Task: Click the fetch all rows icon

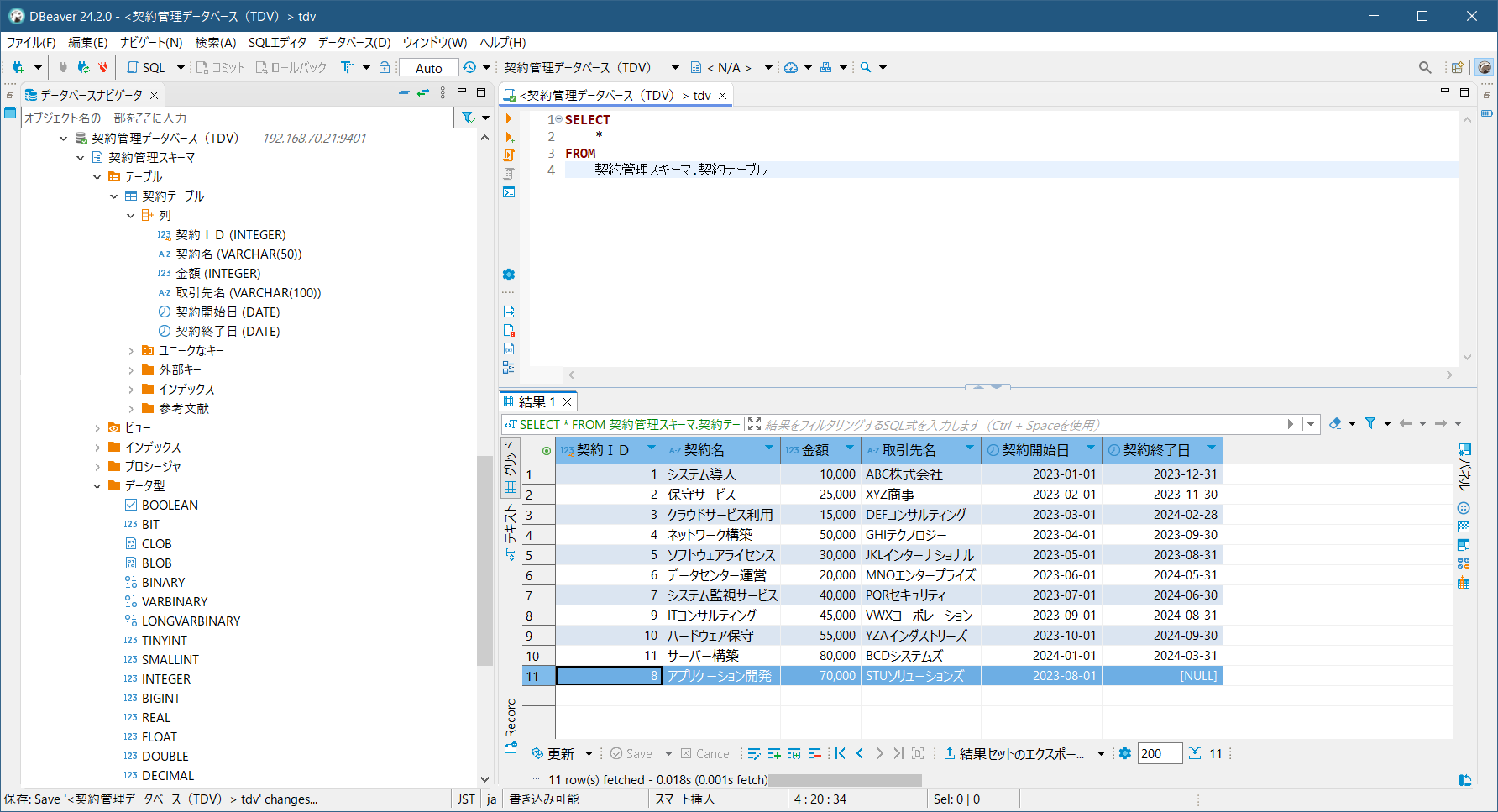Action: (1195, 753)
